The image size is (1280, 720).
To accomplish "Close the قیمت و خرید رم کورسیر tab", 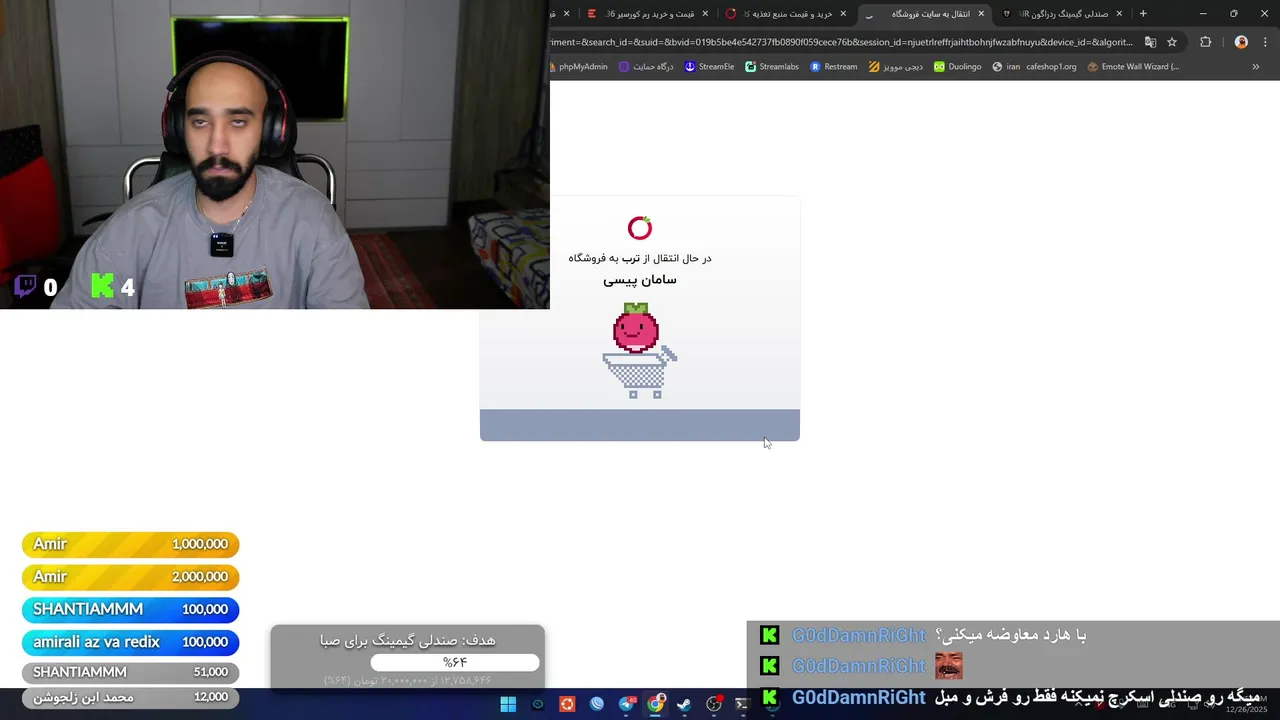I will point(705,14).
